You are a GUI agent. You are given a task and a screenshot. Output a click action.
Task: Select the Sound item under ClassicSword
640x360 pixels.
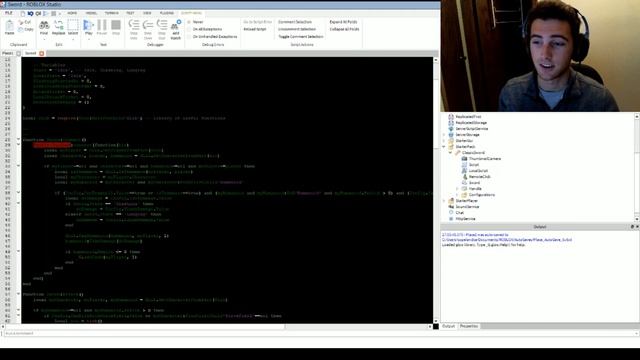[474, 183]
